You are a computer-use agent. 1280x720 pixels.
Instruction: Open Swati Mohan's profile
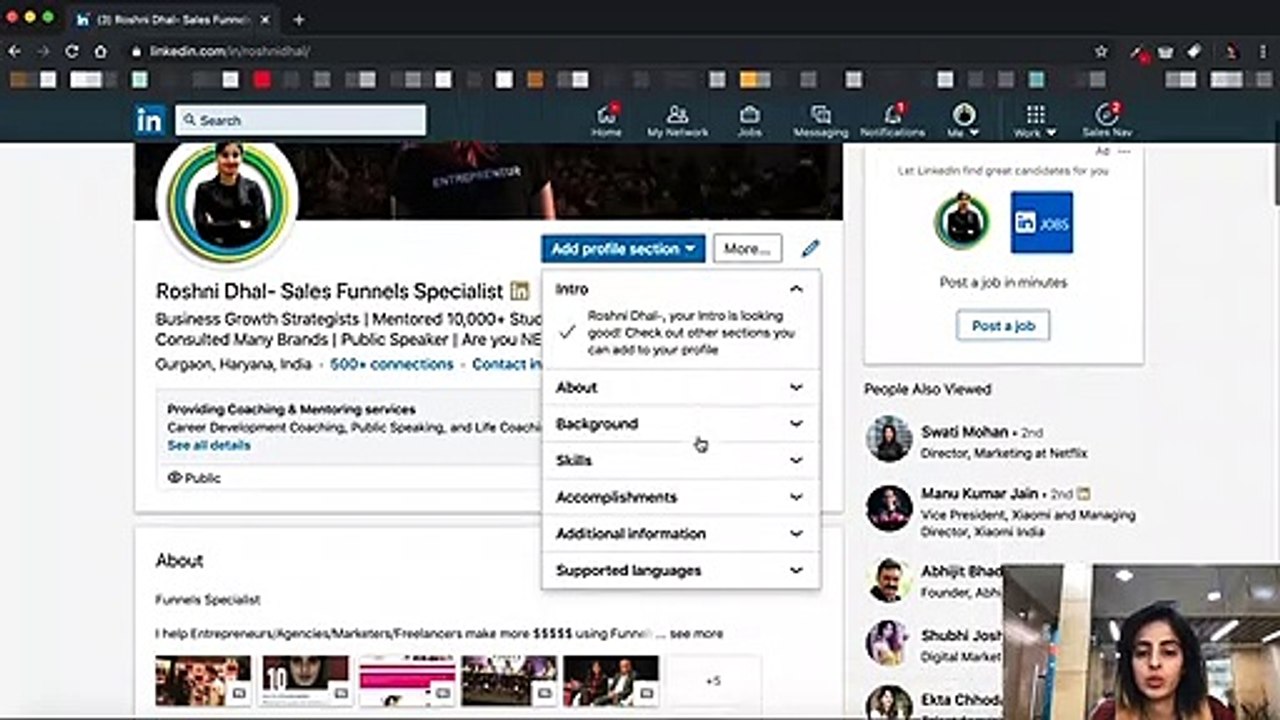pyautogui.click(x=964, y=432)
